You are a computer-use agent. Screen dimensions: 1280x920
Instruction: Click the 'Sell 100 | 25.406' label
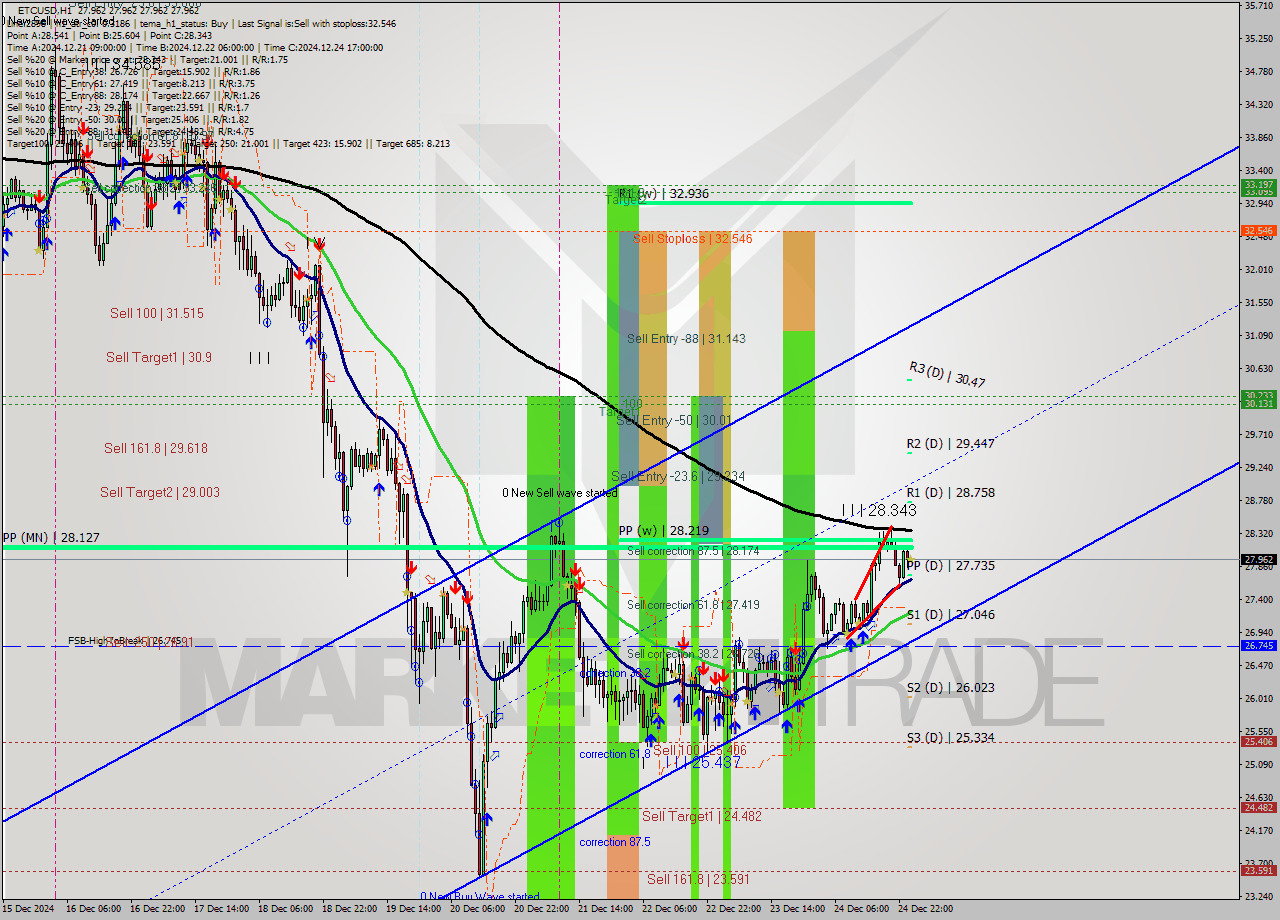pos(700,750)
